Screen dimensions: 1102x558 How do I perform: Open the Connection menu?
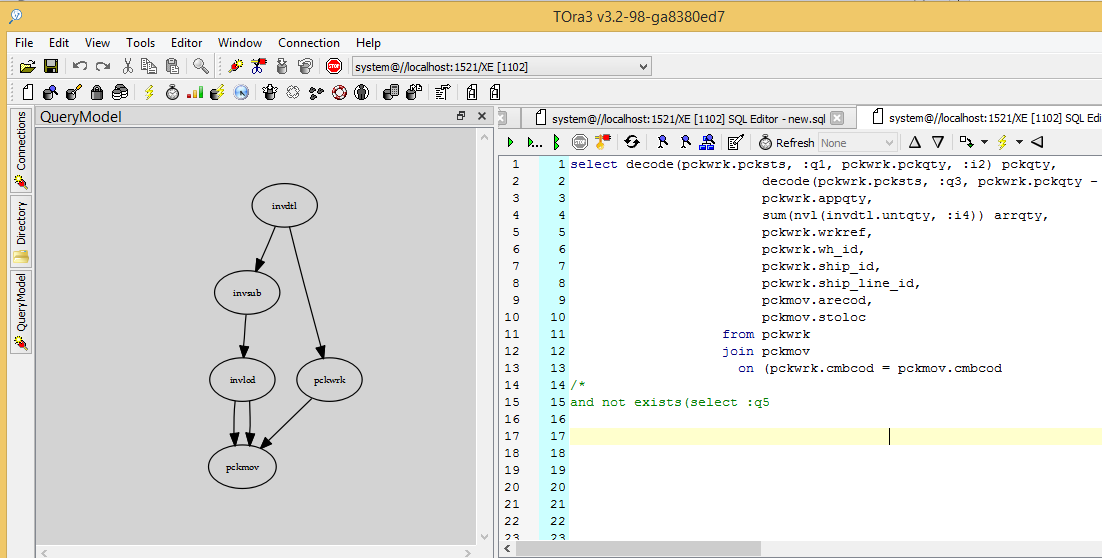click(x=308, y=43)
